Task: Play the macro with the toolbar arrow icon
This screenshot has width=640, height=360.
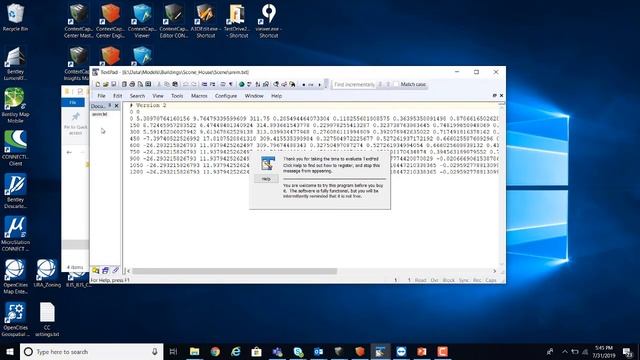Action: (320, 84)
